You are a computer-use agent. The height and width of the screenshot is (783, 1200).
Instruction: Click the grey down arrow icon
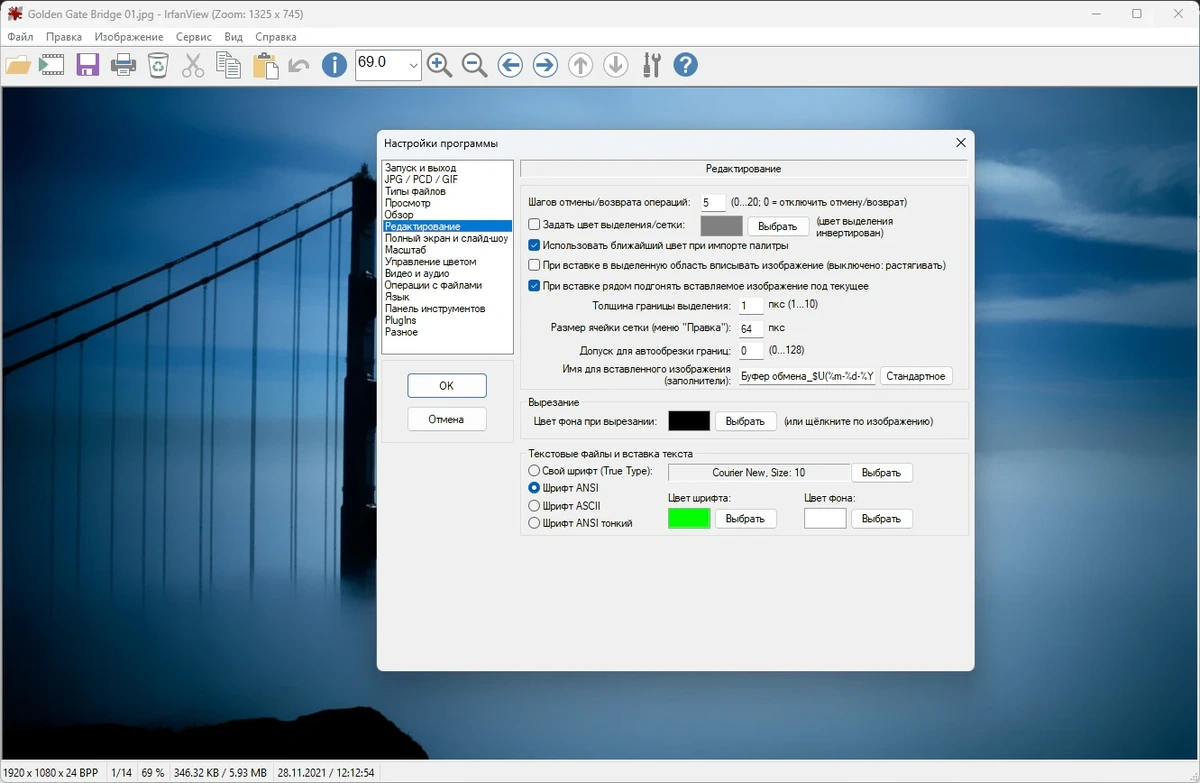coord(616,66)
